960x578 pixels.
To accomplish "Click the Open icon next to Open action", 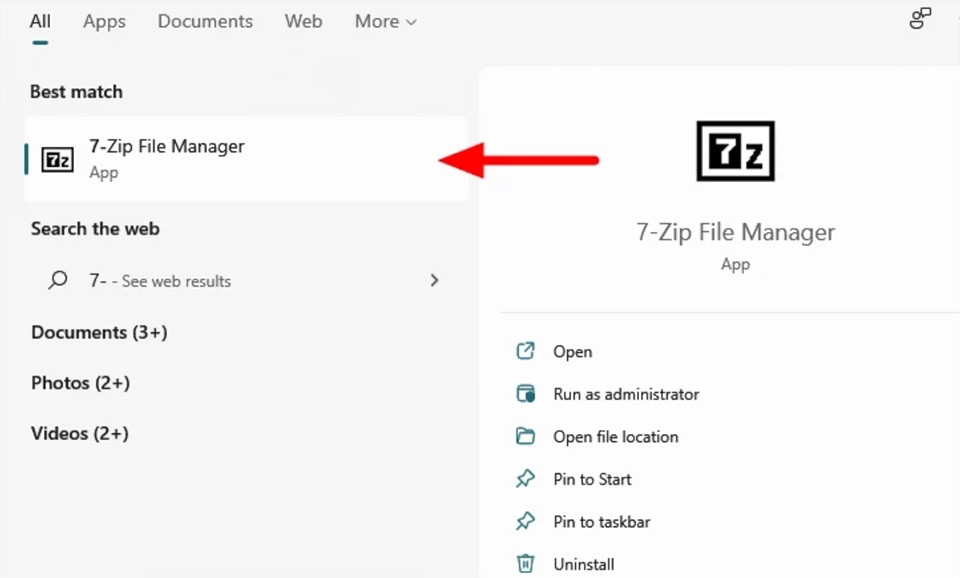I will pyautogui.click(x=525, y=351).
